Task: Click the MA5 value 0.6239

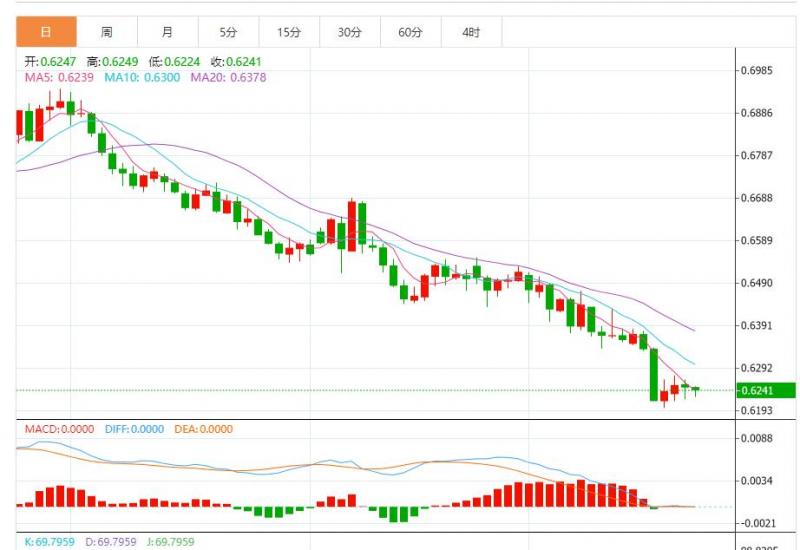Action: pos(76,78)
